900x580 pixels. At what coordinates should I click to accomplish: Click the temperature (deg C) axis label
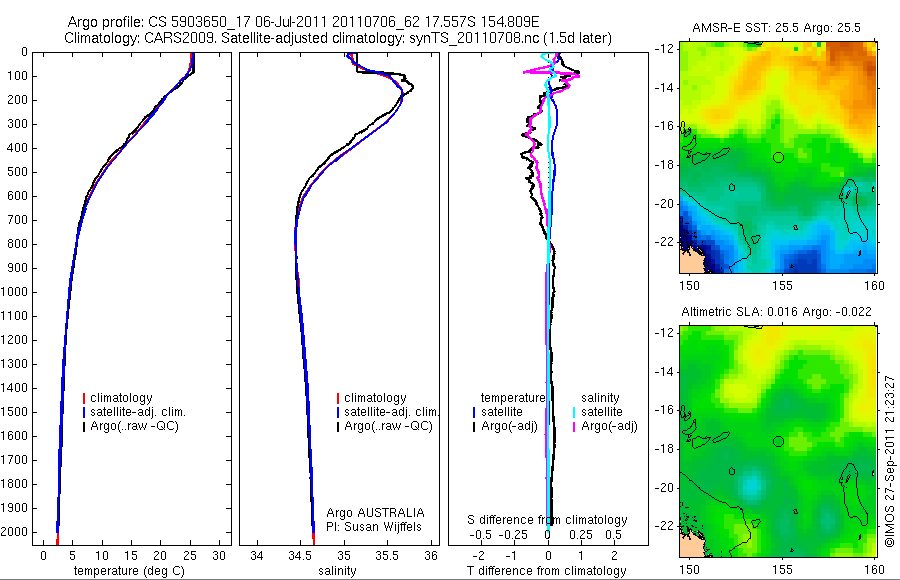pos(129,571)
